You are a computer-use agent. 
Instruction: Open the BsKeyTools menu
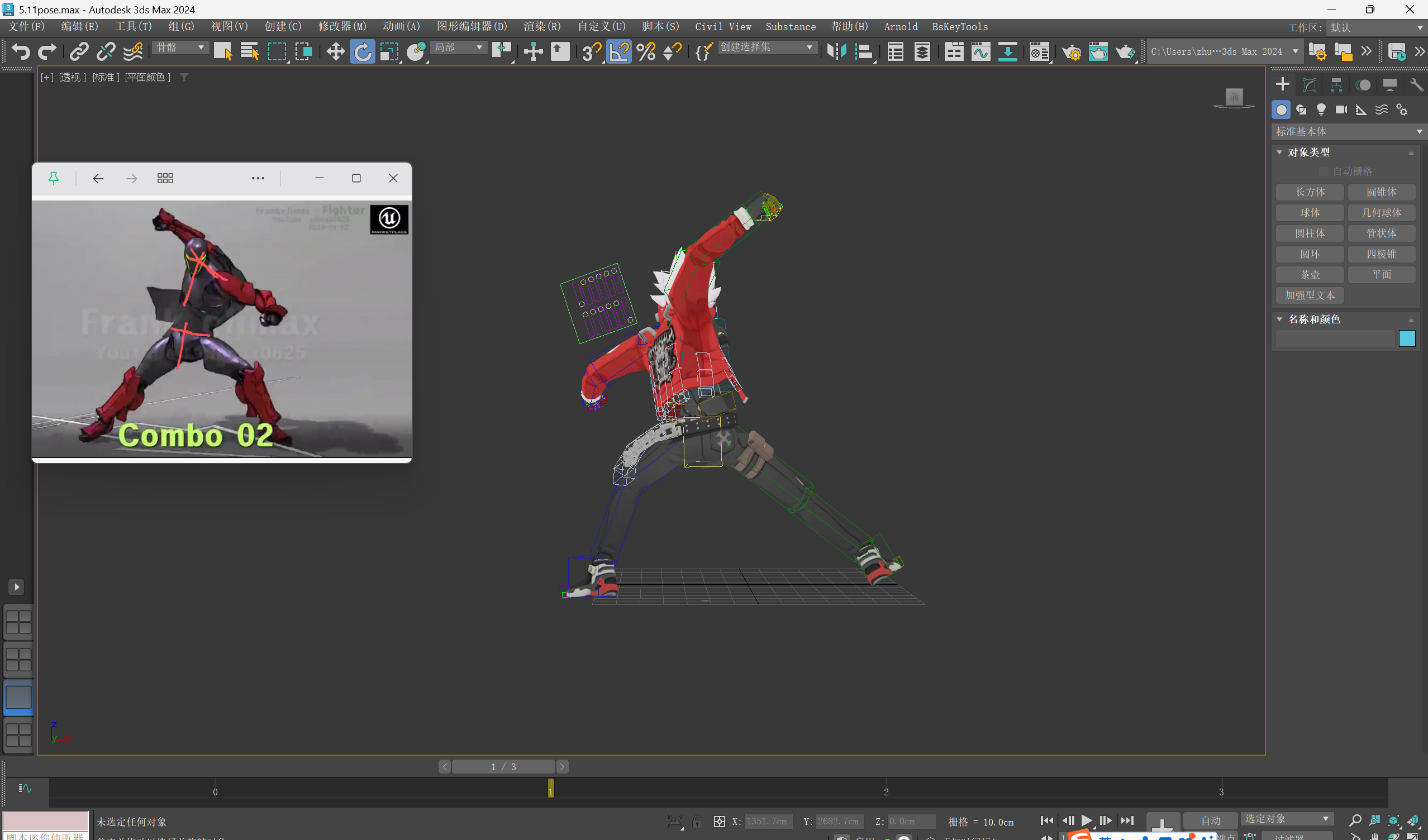pyautogui.click(x=959, y=27)
